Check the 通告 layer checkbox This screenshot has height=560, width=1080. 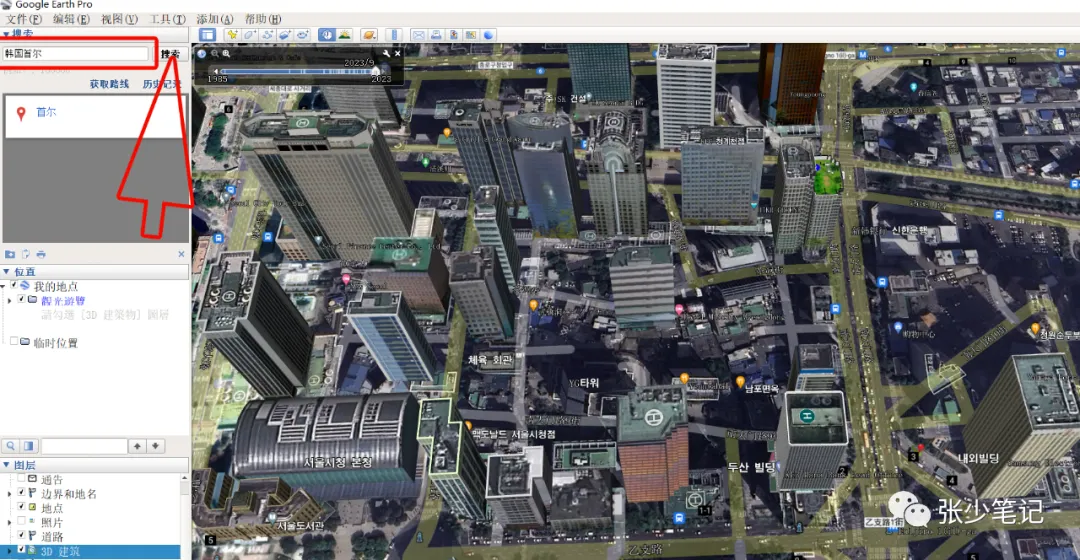pyautogui.click(x=21, y=478)
